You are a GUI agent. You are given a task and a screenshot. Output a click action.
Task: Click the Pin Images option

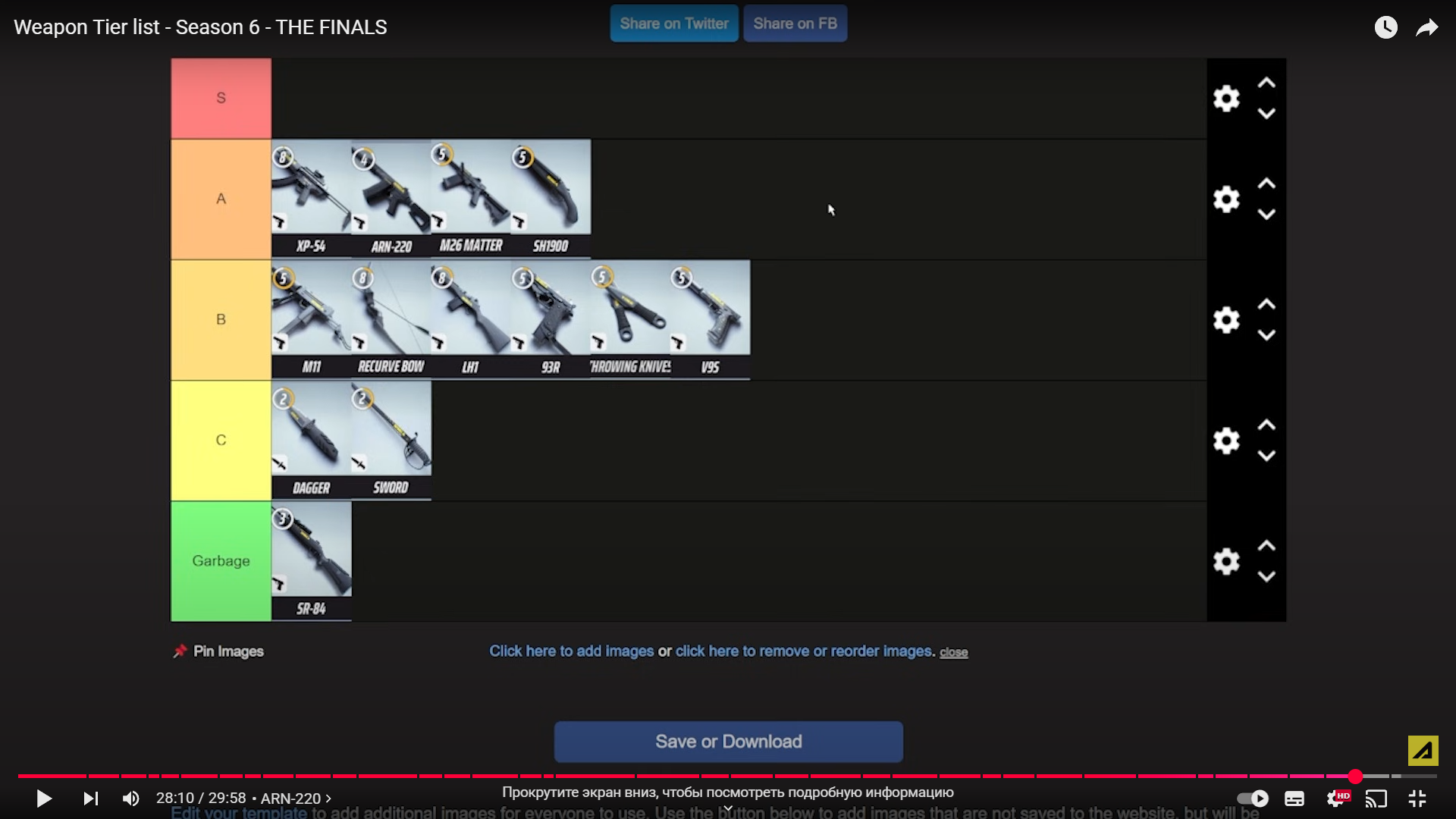pyautogui.click(x=218, y=651)
